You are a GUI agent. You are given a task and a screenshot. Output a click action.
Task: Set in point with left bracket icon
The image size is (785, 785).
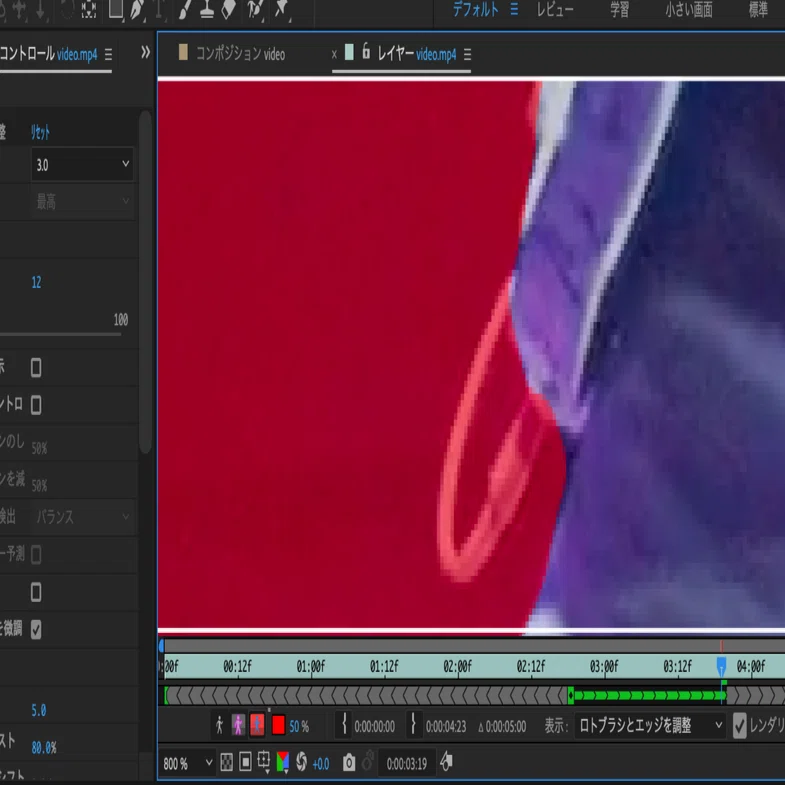point(344,724)
